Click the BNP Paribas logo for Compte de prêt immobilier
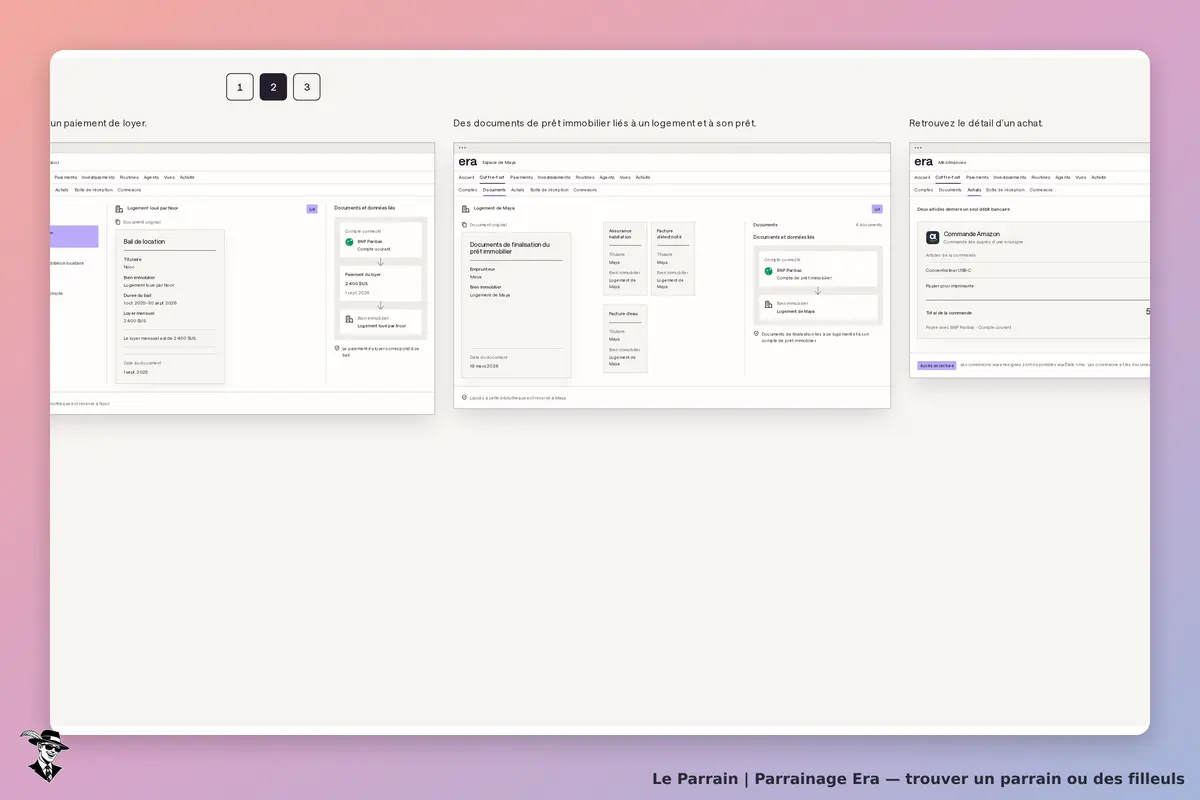1200x800 pixels. tap(769, 271)
